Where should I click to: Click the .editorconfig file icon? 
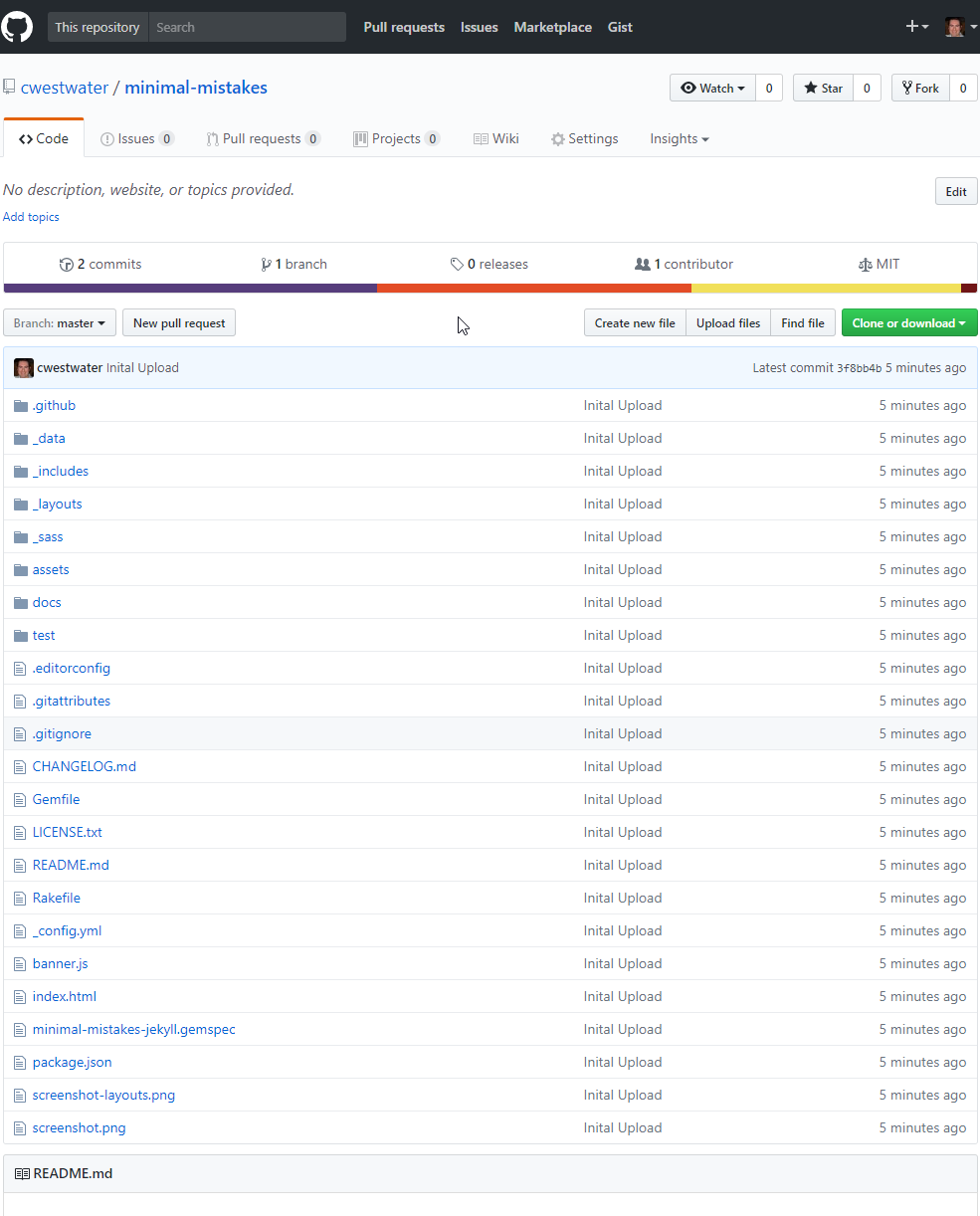[x=20, y=669]
